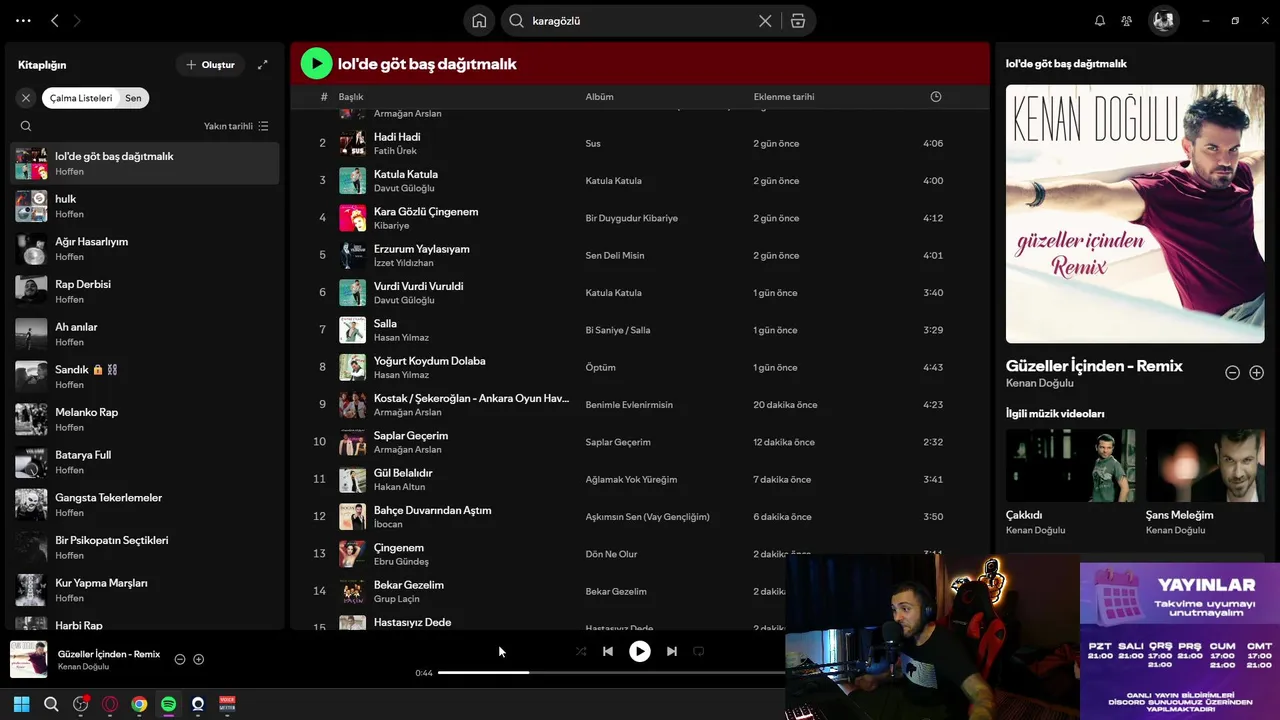Remove track via minus icon in right panel
The image size is (1280, 720).
click(x=1233, y=372)
